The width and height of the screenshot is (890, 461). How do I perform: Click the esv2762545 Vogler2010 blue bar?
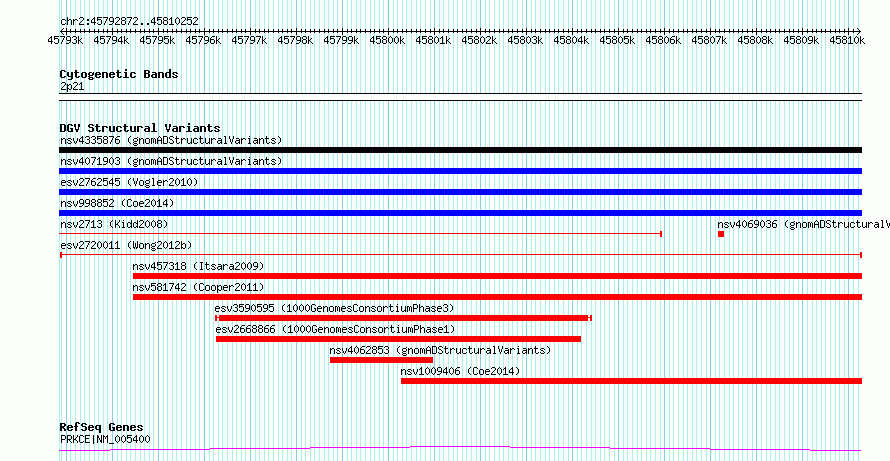[x=460, y=192]
